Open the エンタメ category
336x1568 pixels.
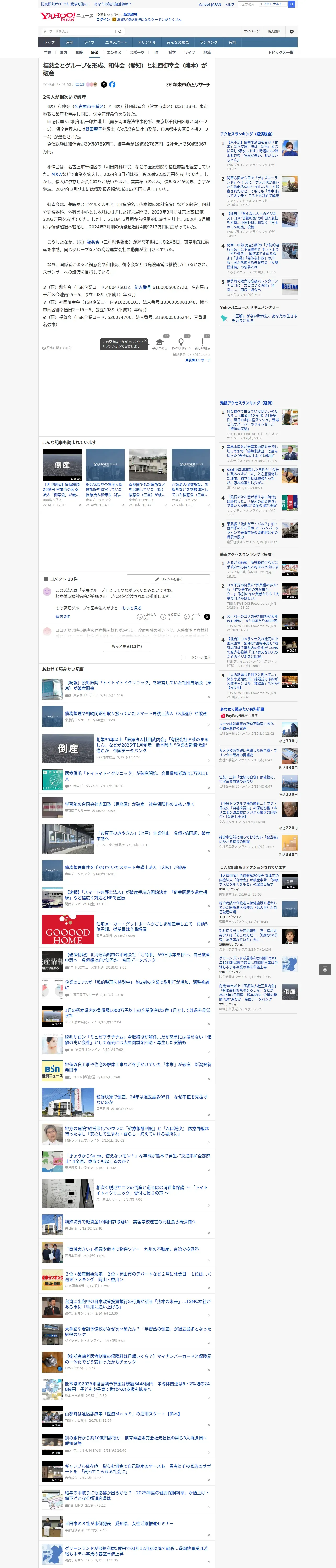coord(114,52)
